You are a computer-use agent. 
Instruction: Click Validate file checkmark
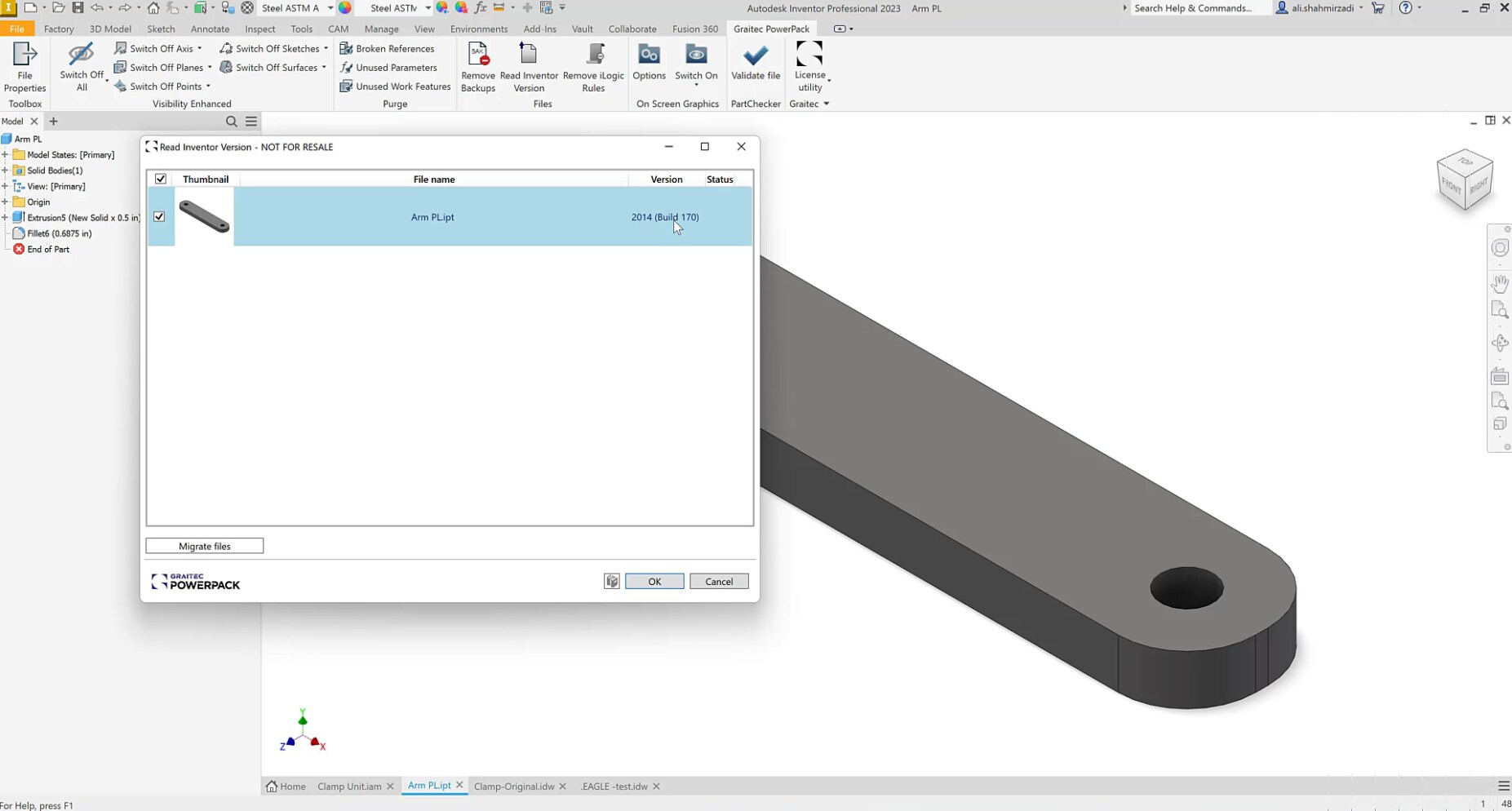coord(756,55)
